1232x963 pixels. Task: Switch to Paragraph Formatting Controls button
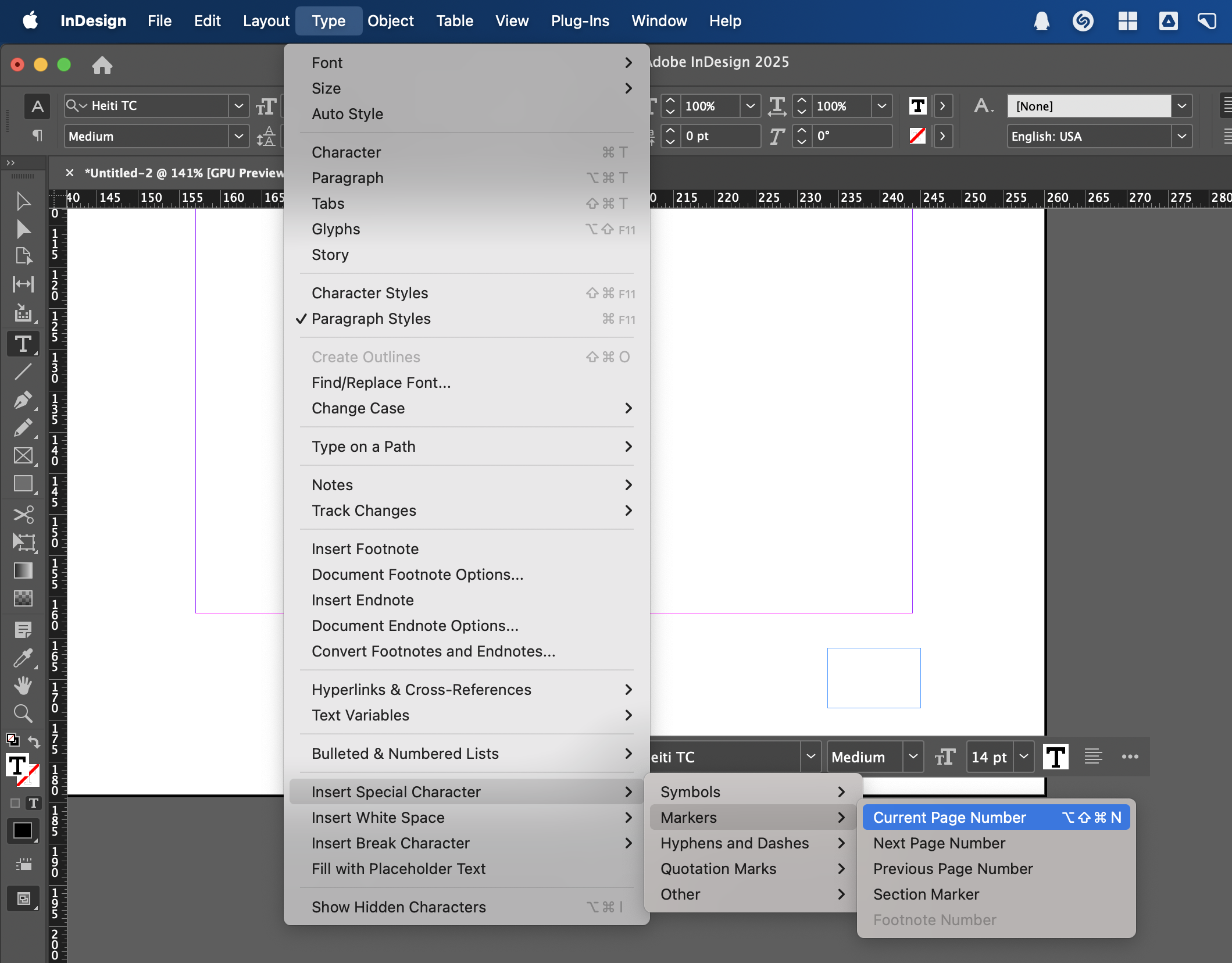37,136
